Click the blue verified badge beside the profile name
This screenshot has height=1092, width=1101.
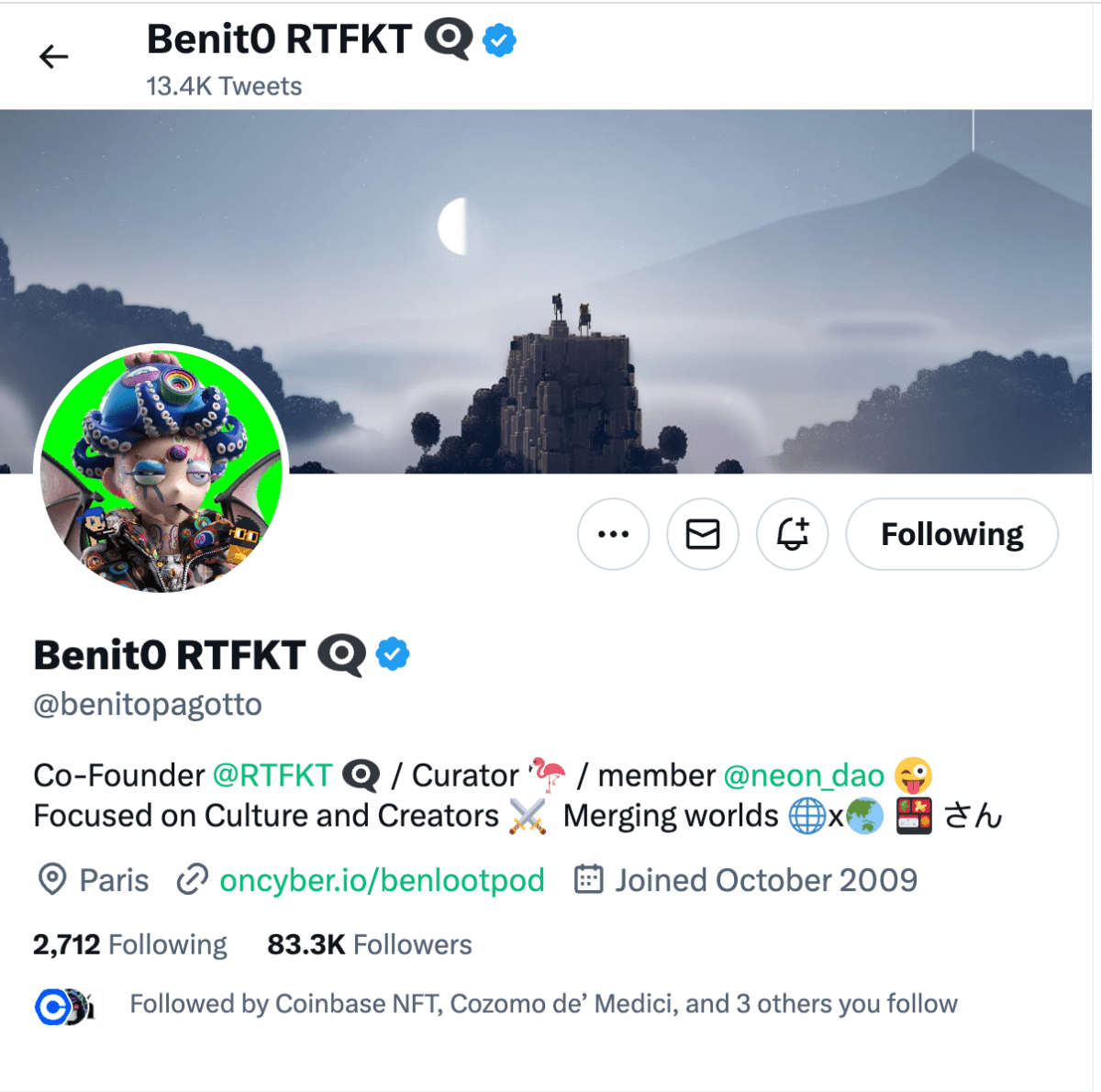(x=394, y=654)
